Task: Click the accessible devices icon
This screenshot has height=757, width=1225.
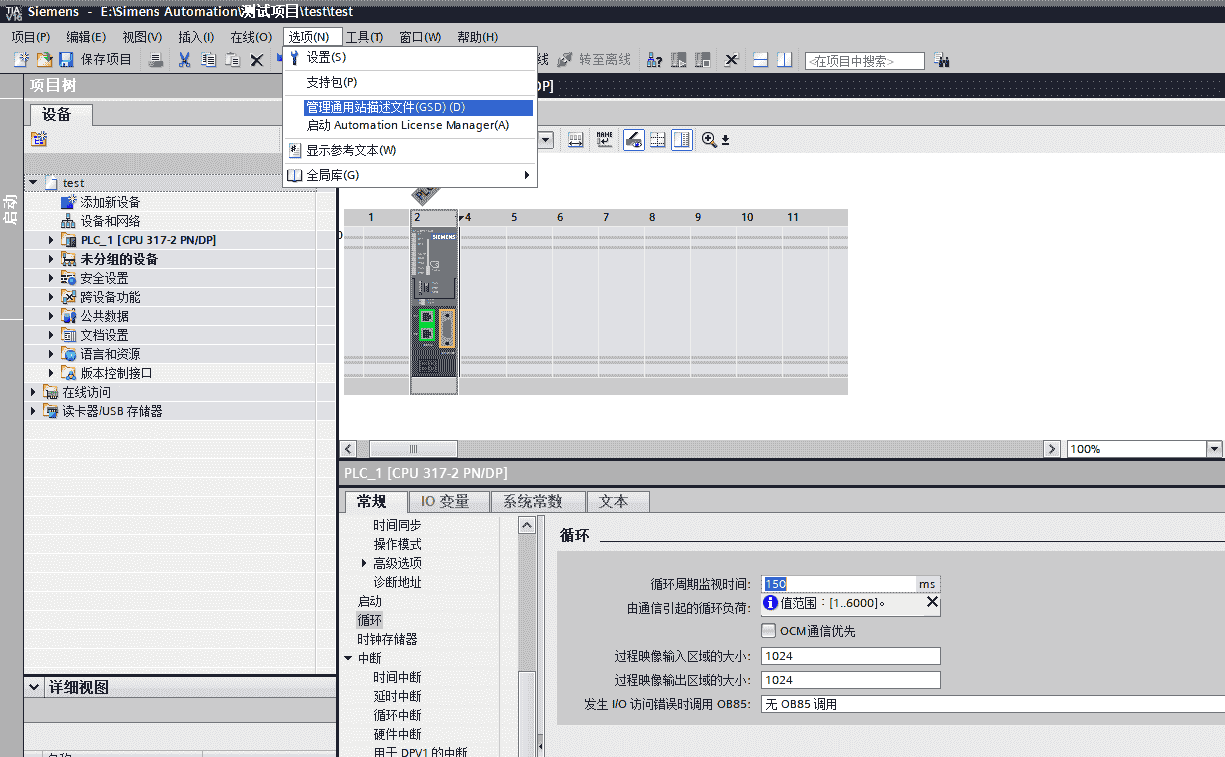Action: pos(654,60)
